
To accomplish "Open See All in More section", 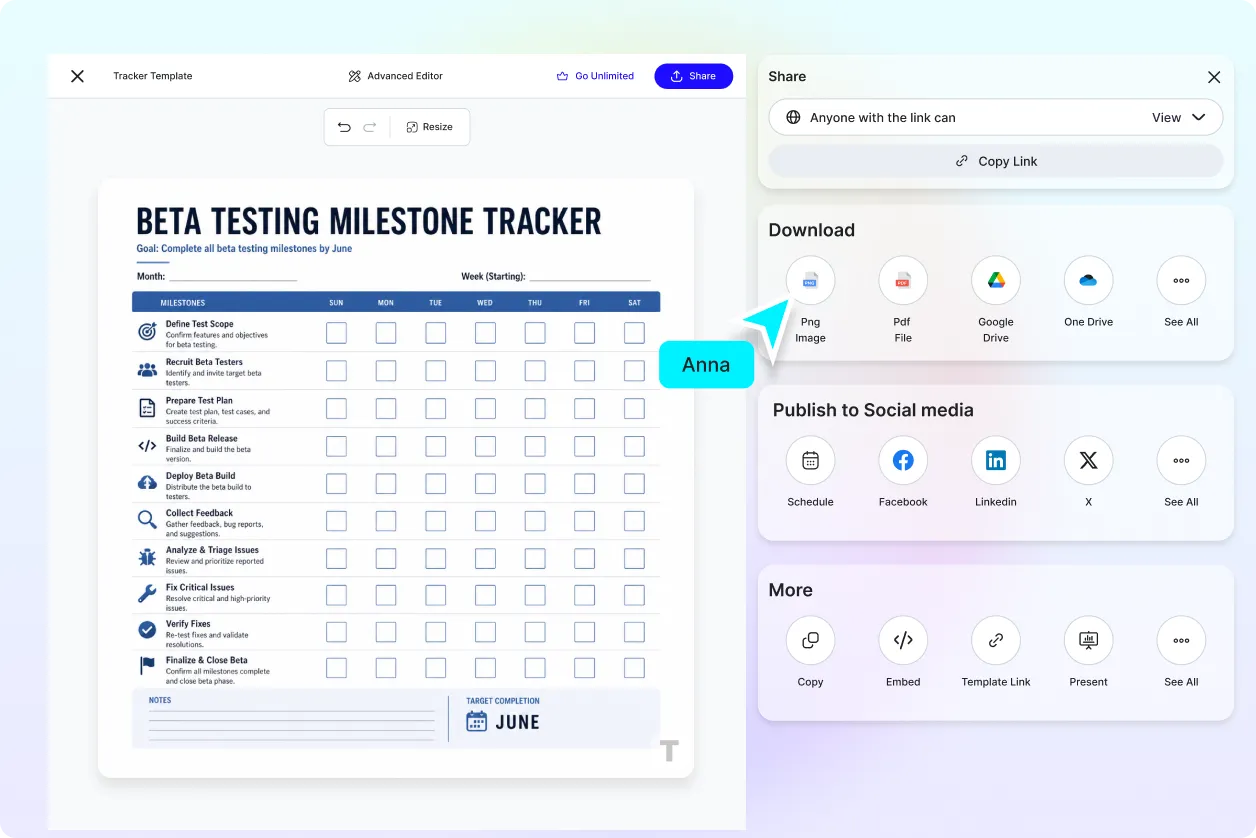I will pyautogui.click(x=1181, y=641).
